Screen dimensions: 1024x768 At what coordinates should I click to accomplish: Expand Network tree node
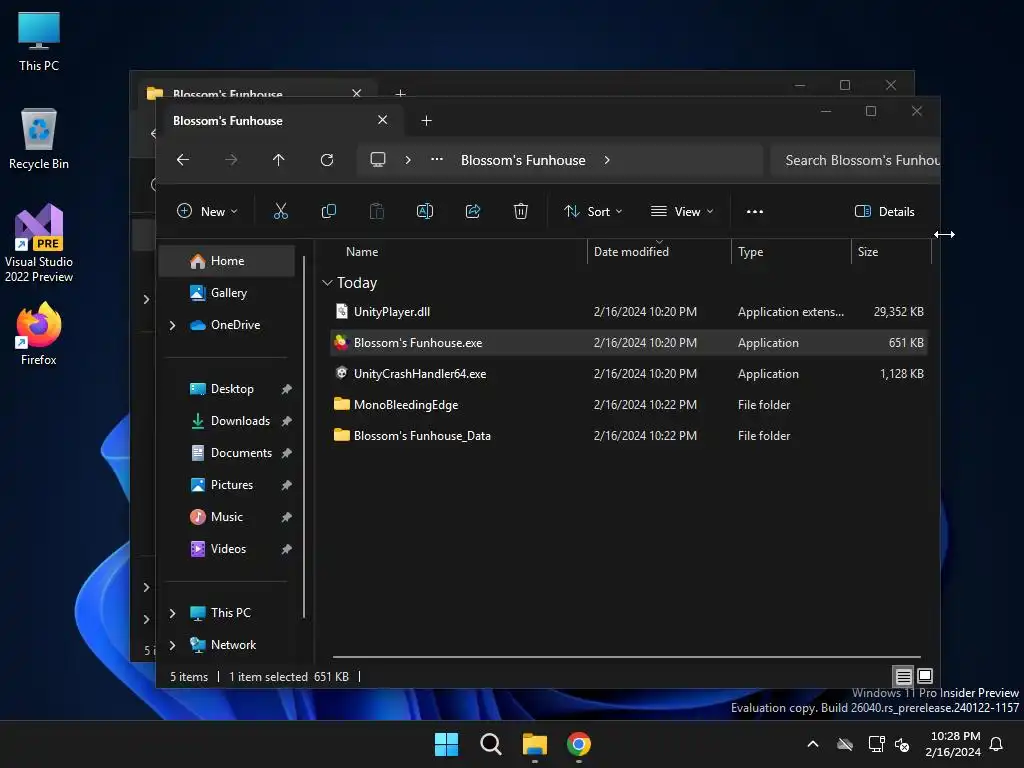click(x=172, y=645)
